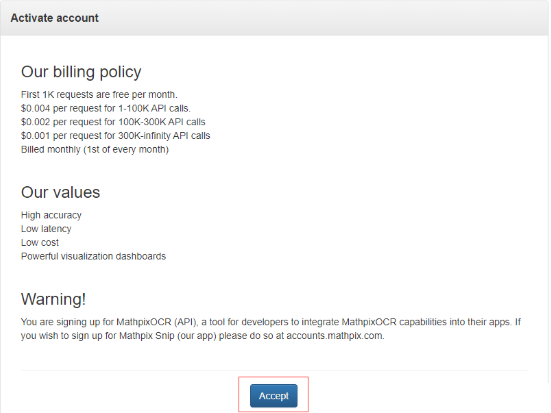Click the Low cost value item
The height and width of the screenshot is (413, 551).
pyautogui.click(x=40, y=243)
